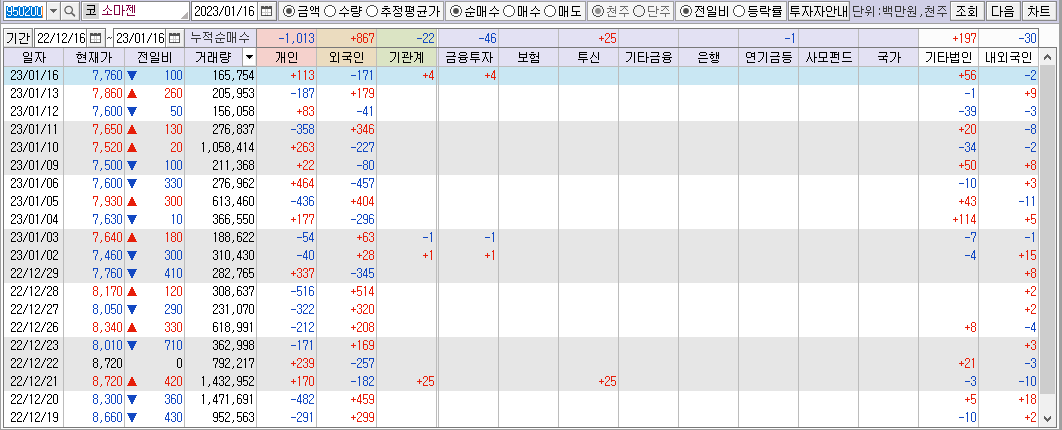Open stock search magnifier icon

coord(70,11)
